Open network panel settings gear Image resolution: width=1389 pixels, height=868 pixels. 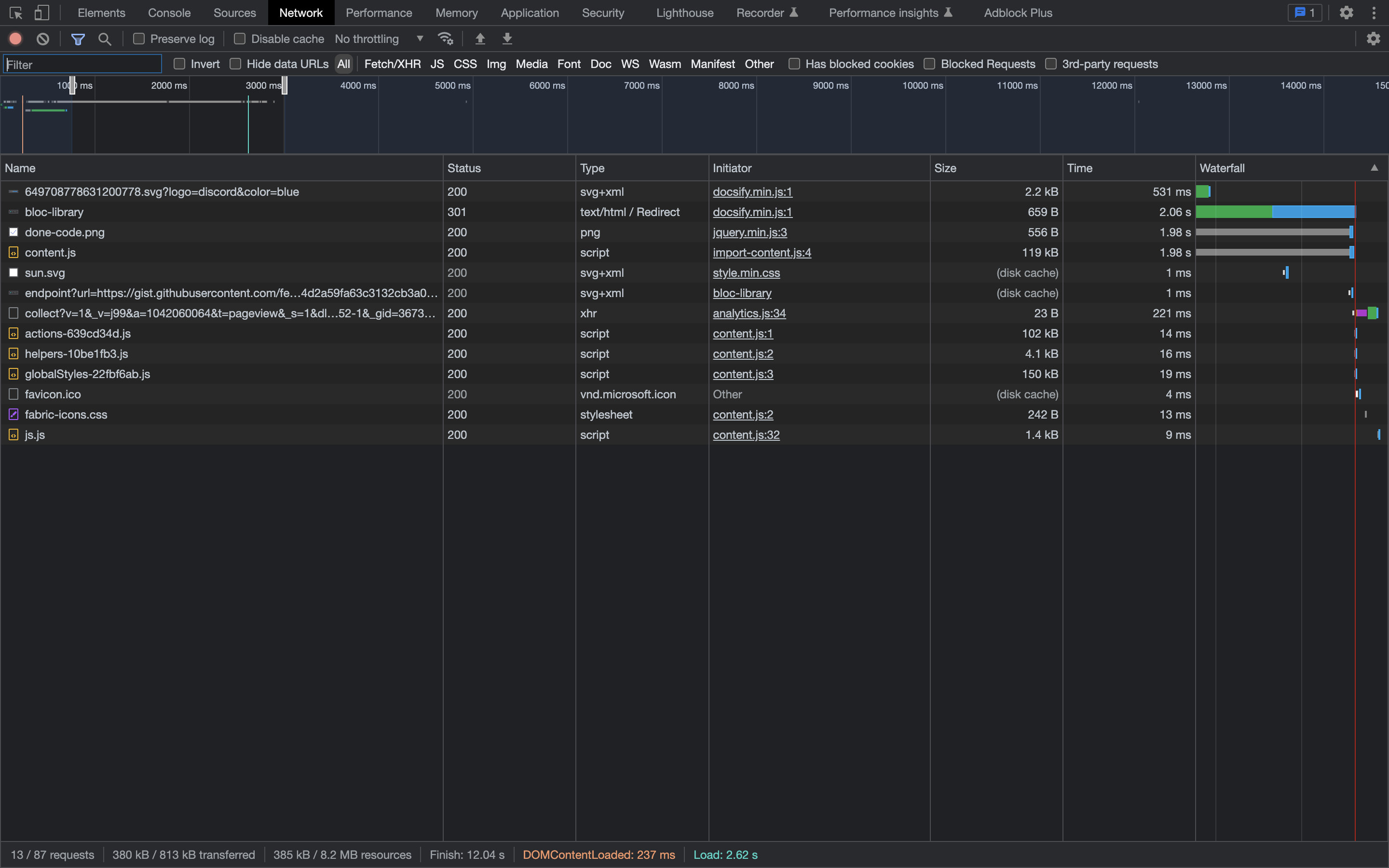point(1374,39)
